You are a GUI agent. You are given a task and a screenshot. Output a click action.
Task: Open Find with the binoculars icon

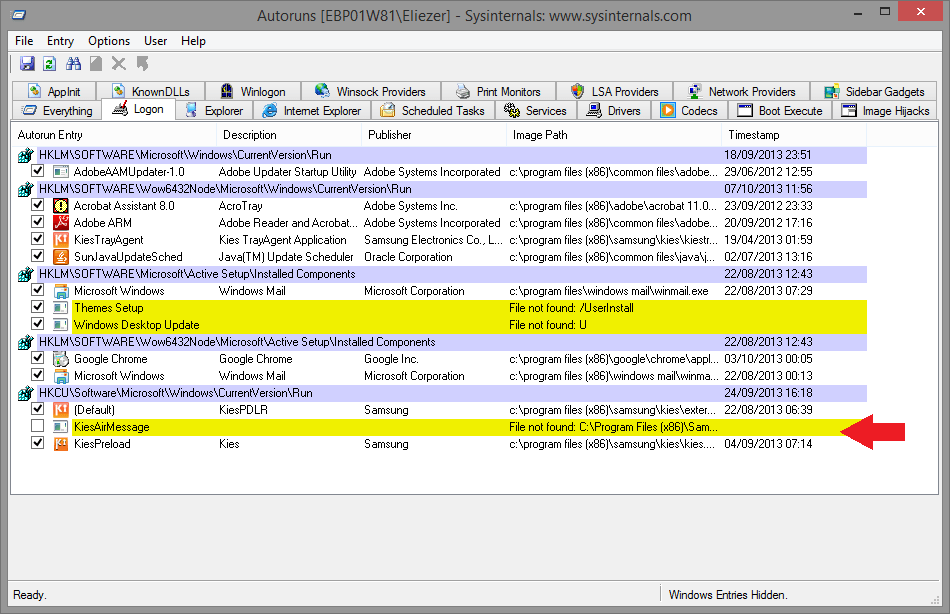[73, 64]
